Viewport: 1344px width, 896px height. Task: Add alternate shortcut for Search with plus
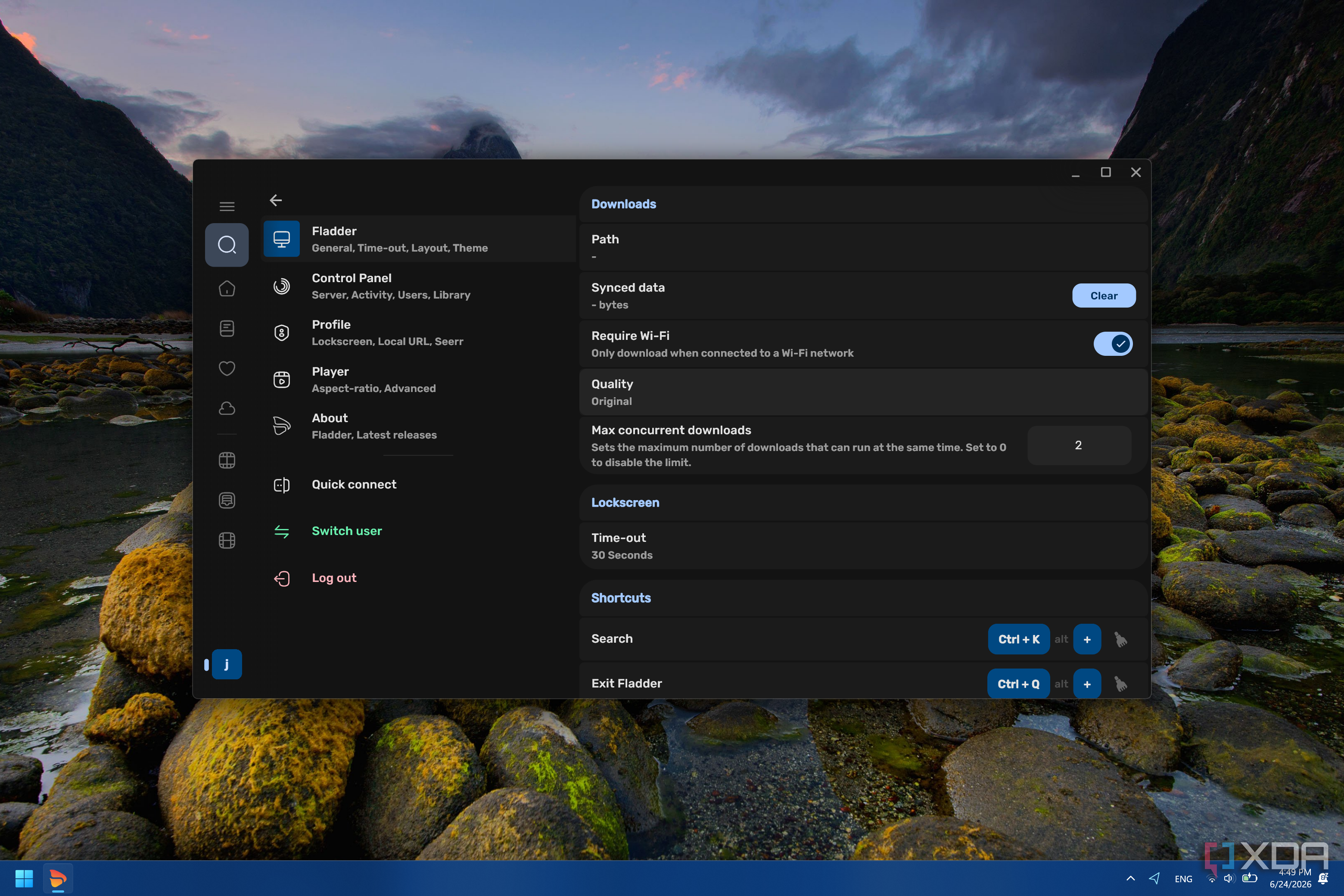point(1087,639)
